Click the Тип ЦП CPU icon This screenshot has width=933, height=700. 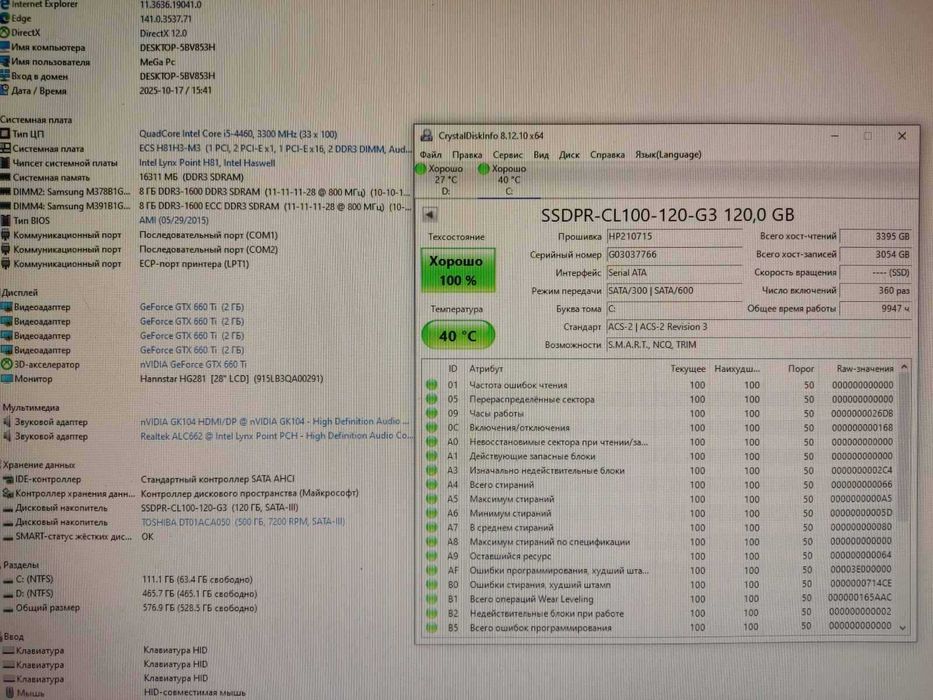pyautogui.click(x=5, y=134)
